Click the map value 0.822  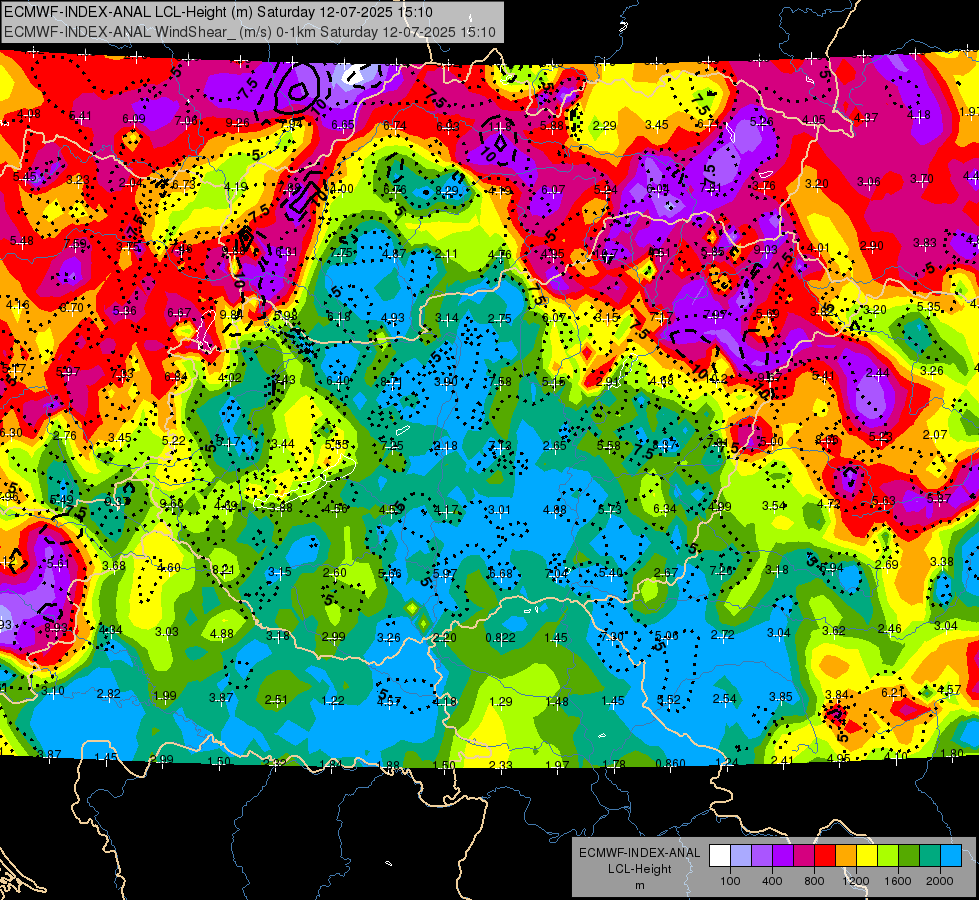click(501, 638)
